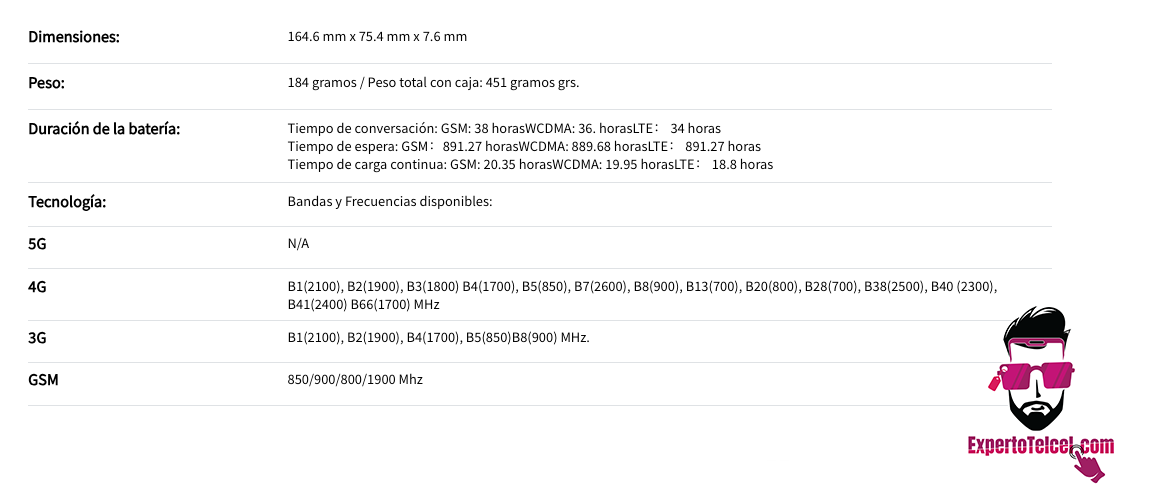Screen dimensions: 1149x503
Task: Open the ExpertoTelcel.com watermark link
Action: (x=1041, y=445)
